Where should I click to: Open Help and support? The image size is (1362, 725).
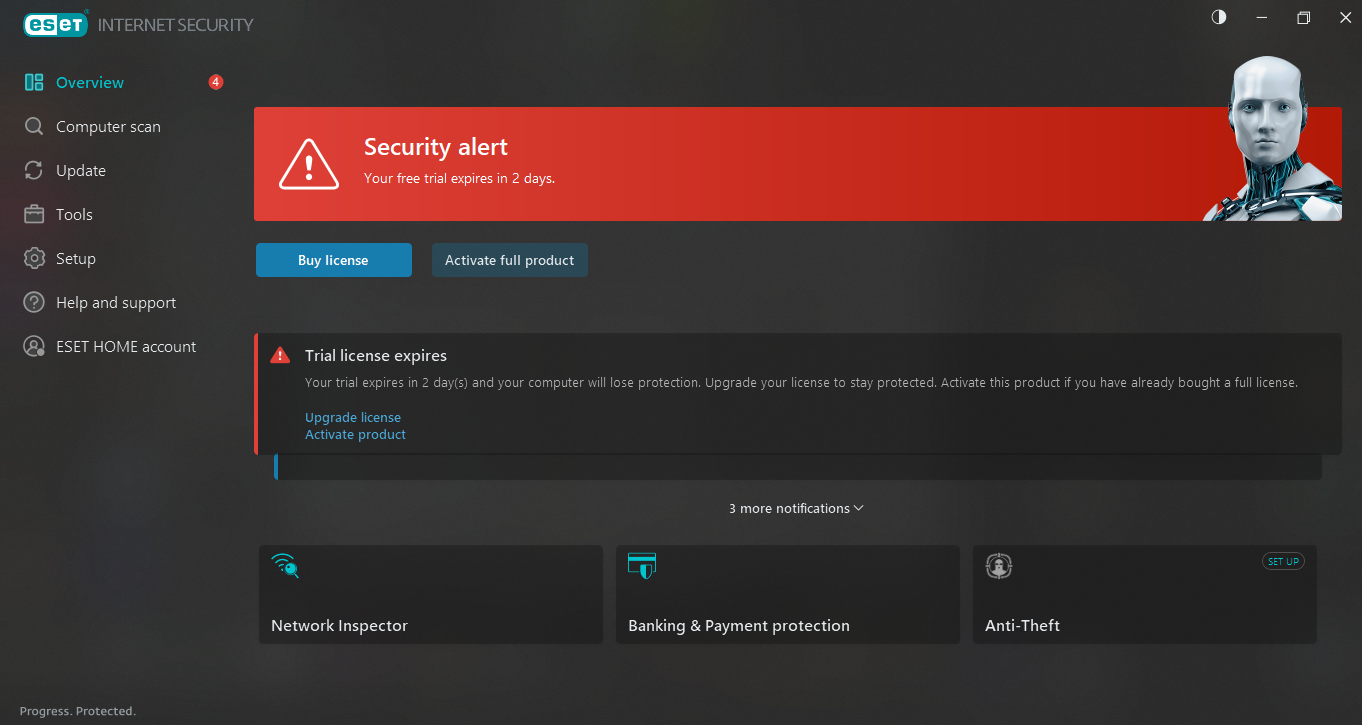[116, 303]
